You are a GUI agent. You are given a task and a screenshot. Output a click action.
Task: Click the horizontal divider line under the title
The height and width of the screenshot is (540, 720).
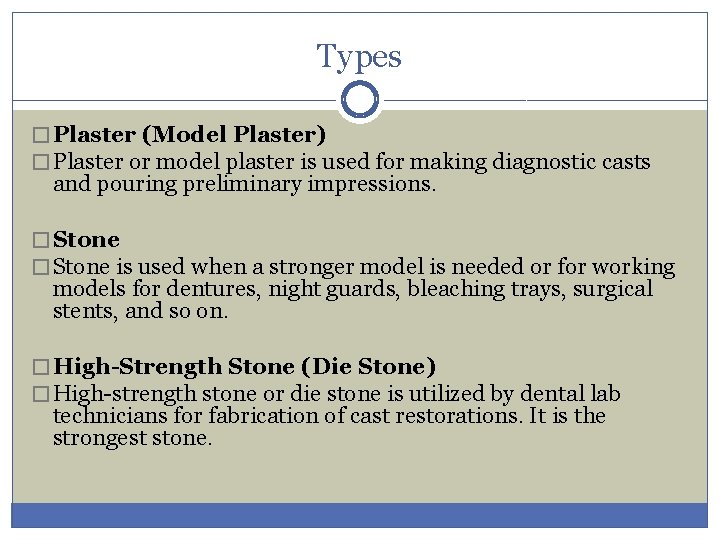pos(174,100)
